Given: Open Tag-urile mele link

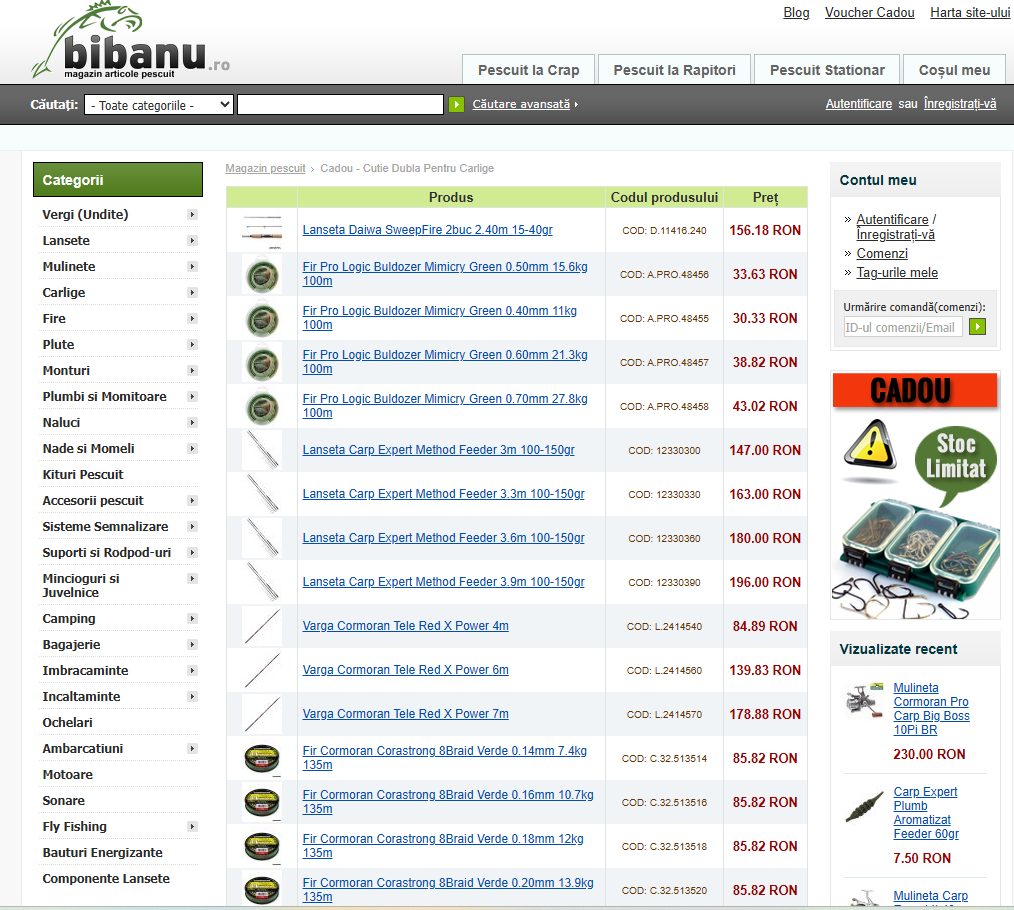Looking at the screenshot, I should pyautogui.click(x=897, y=272).
